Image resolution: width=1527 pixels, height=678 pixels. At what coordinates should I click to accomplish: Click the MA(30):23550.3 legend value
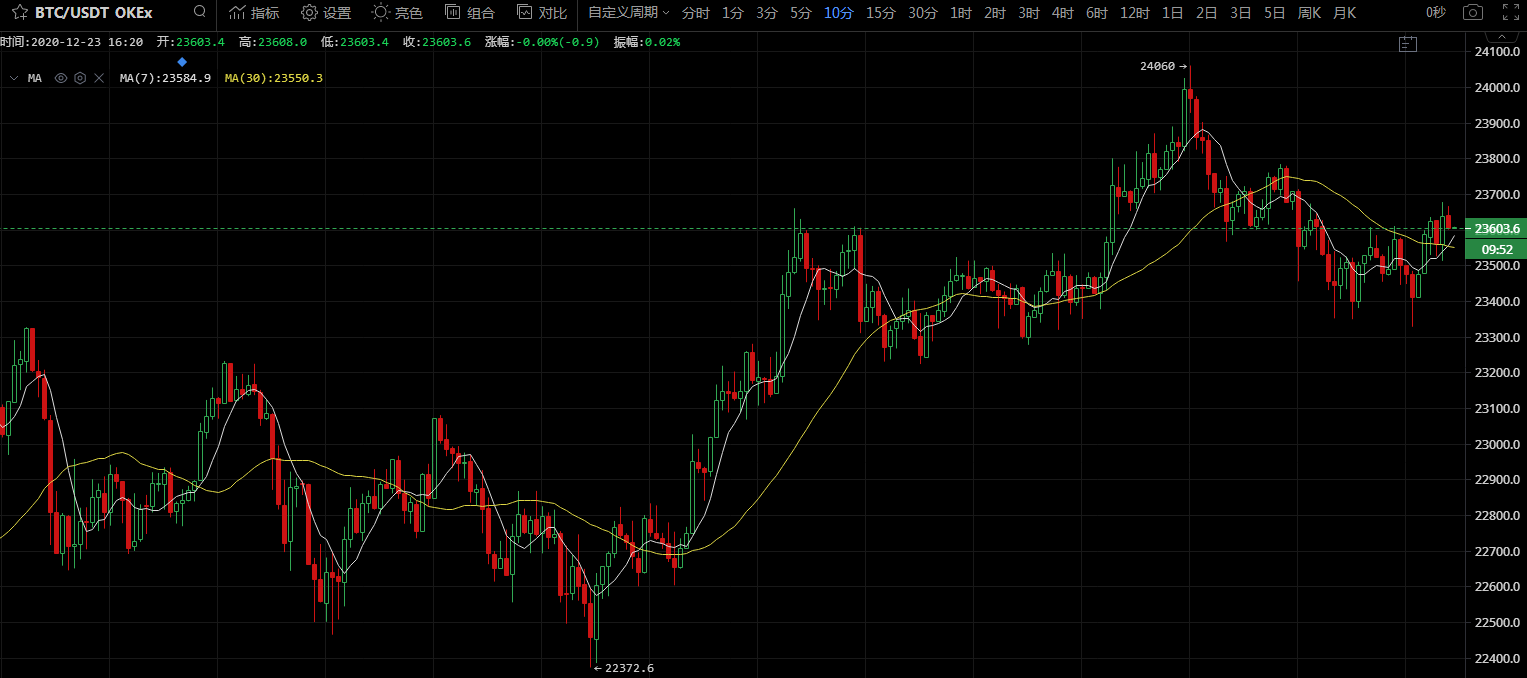pyautogui.click(x=274, y=78)
